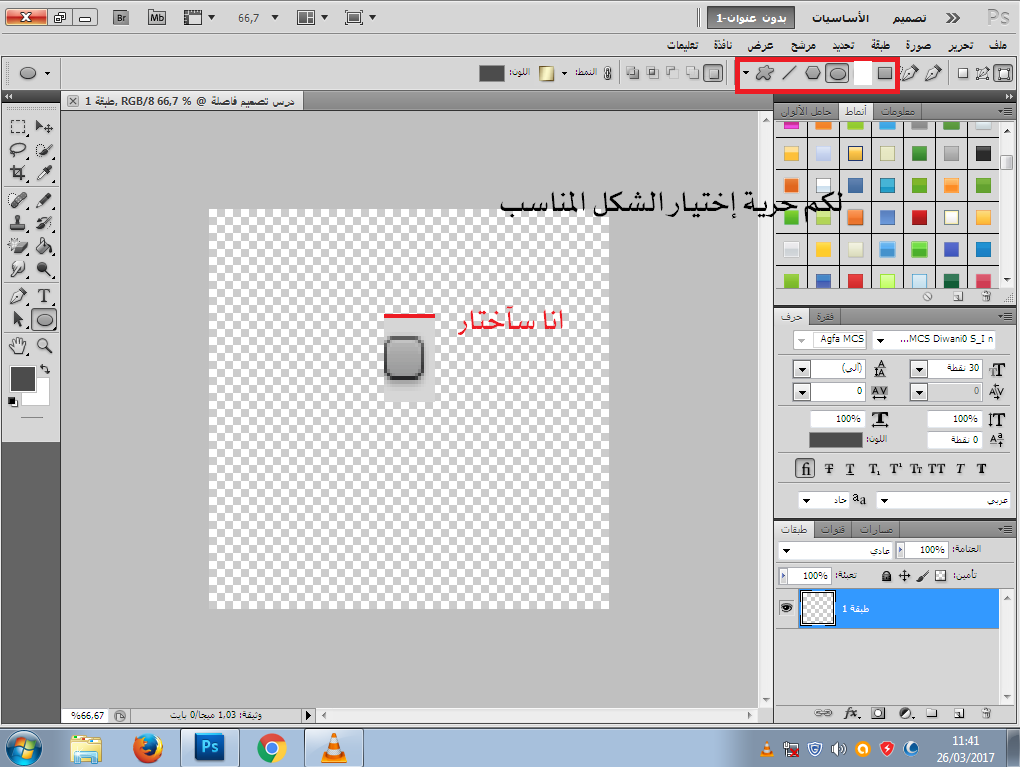Delete layer using trash icon
The image size is (1020, 767).
(985, 713)
